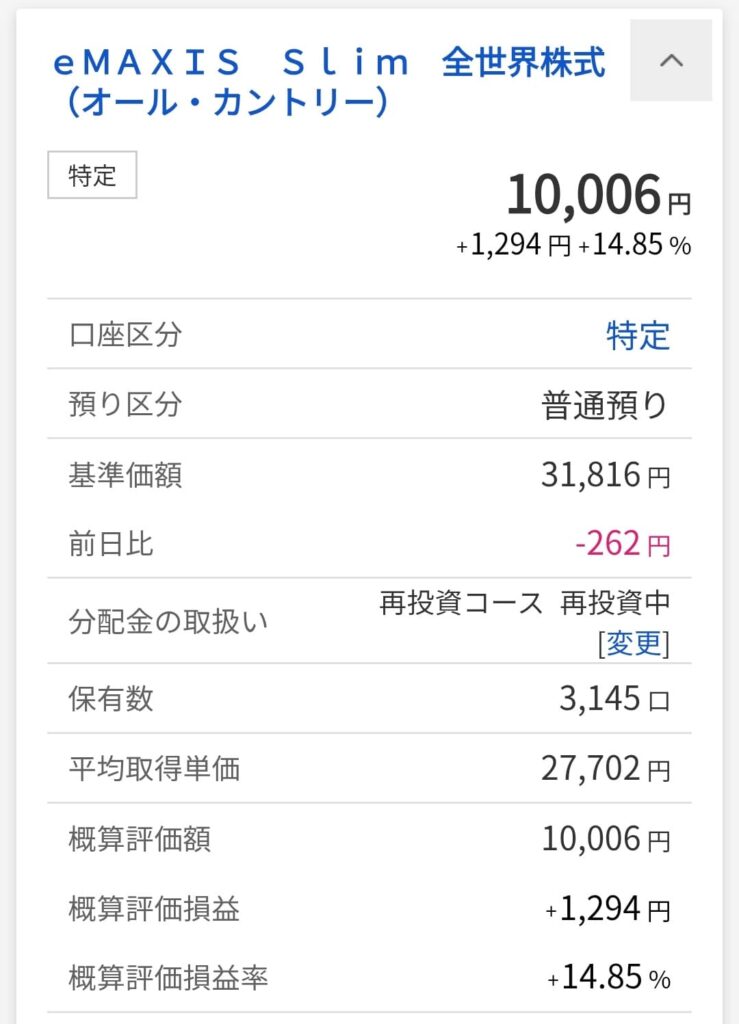Click the 口座区分 row label

[x=126, y=335]
